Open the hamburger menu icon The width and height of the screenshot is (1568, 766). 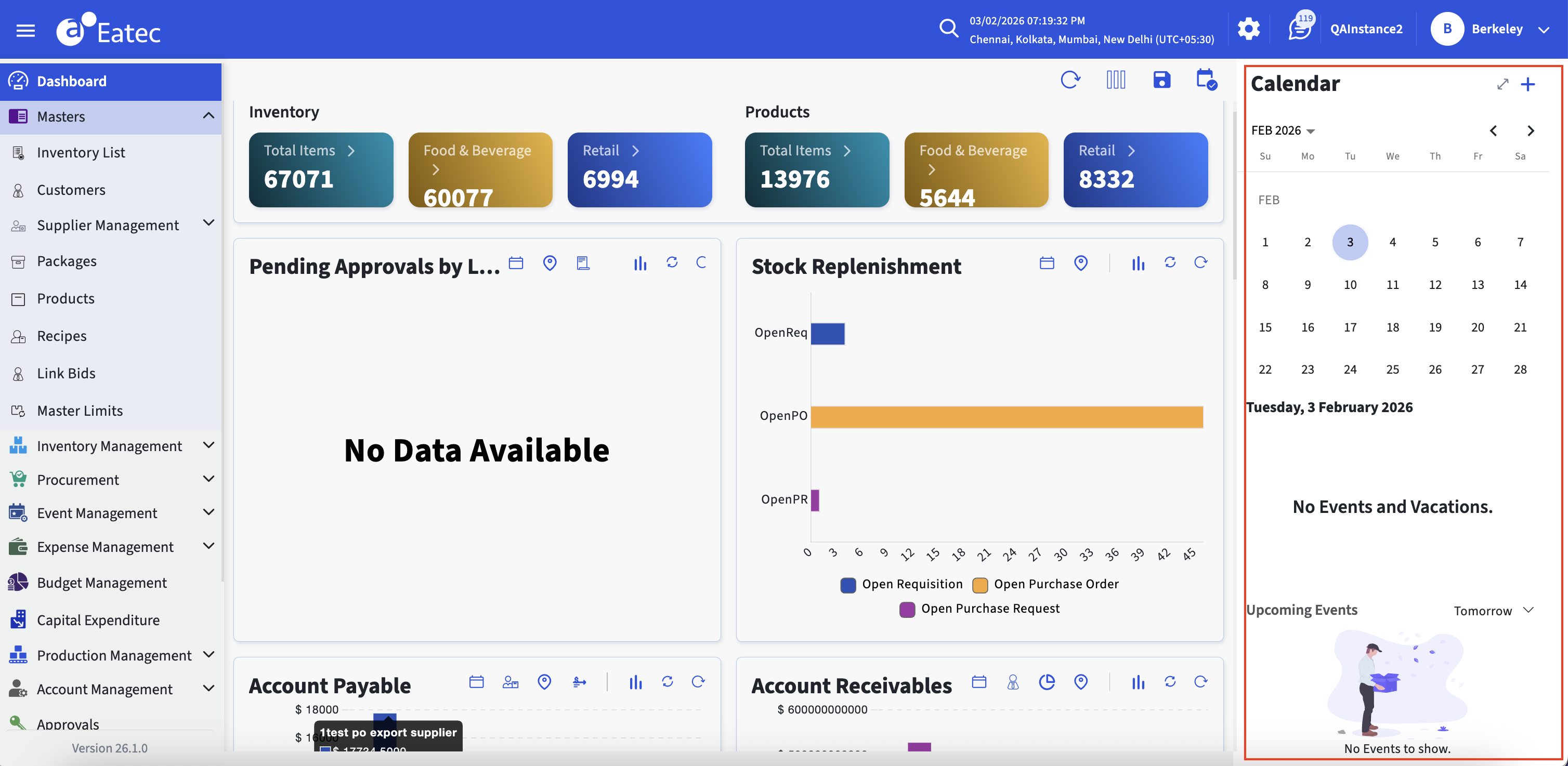coord(25,31)
